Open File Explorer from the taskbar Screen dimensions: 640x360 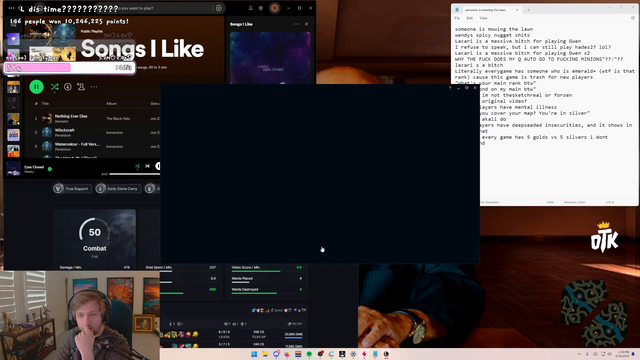click(265, 354)
